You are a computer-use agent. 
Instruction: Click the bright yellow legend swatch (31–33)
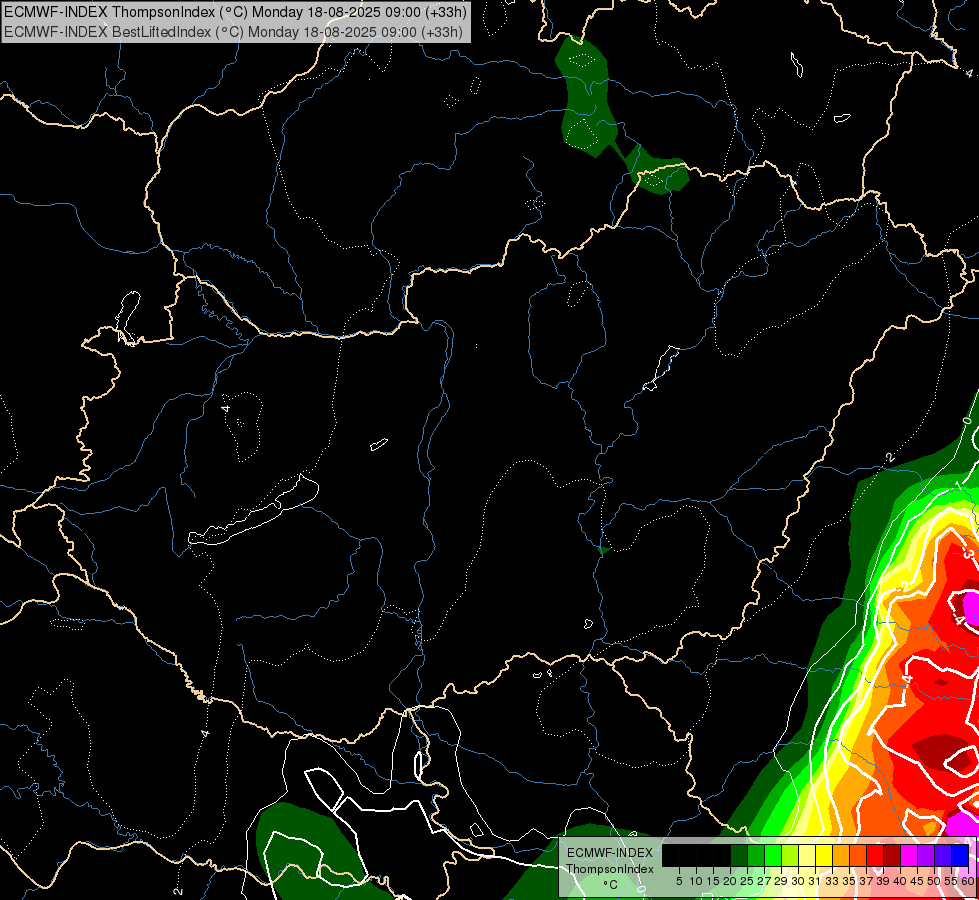(824, 855)
